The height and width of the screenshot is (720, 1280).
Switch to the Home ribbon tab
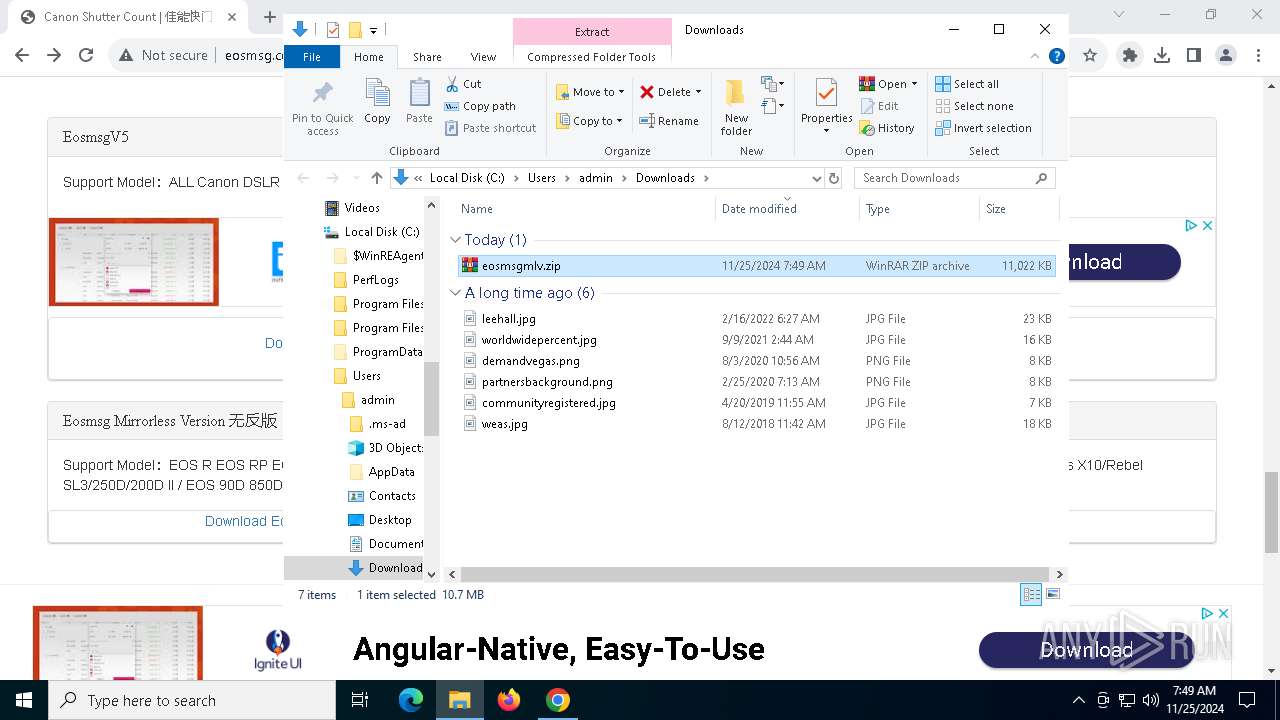click(x=368, y=57)
